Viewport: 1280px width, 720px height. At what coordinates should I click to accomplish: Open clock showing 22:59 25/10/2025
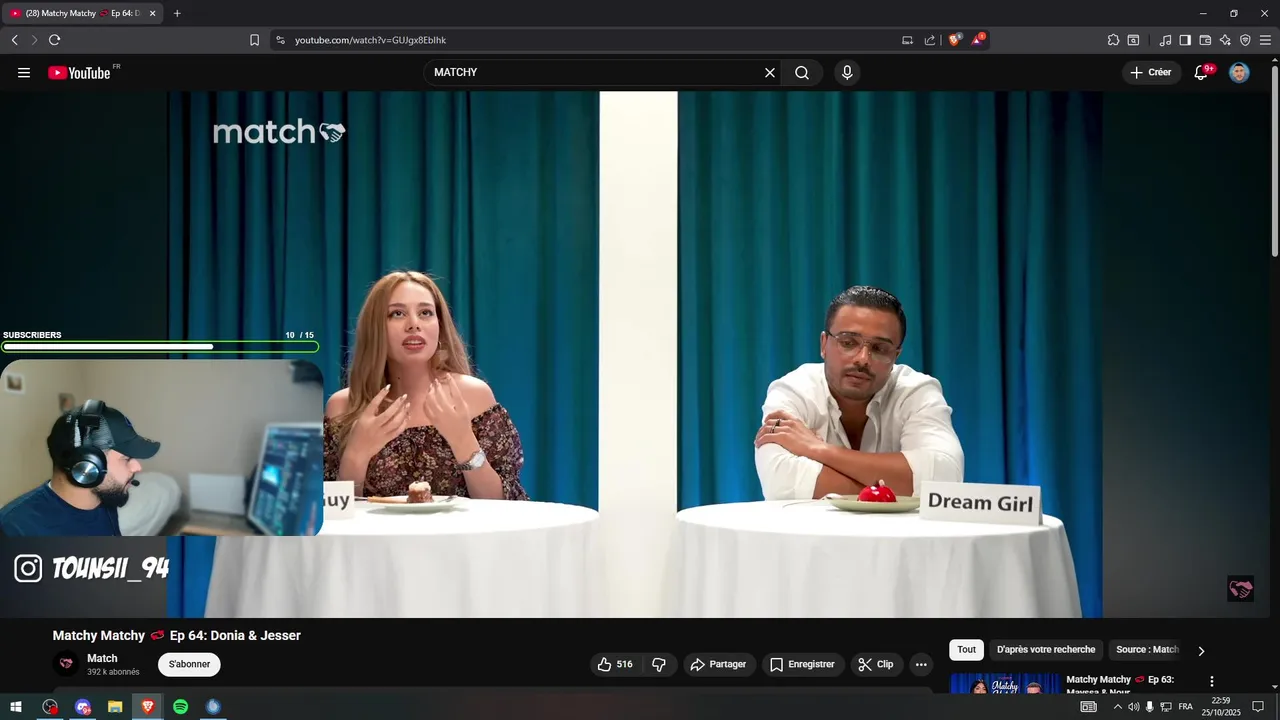1220,707
